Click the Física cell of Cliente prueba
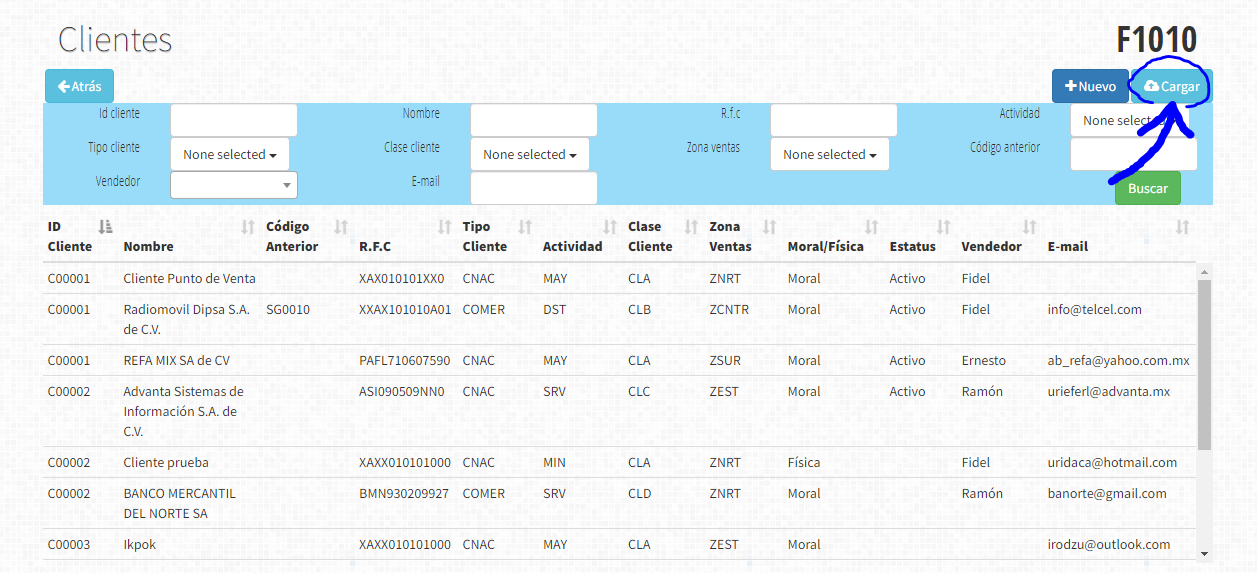The width and height of the screenshot is (1257, 573). coord(804,462)
